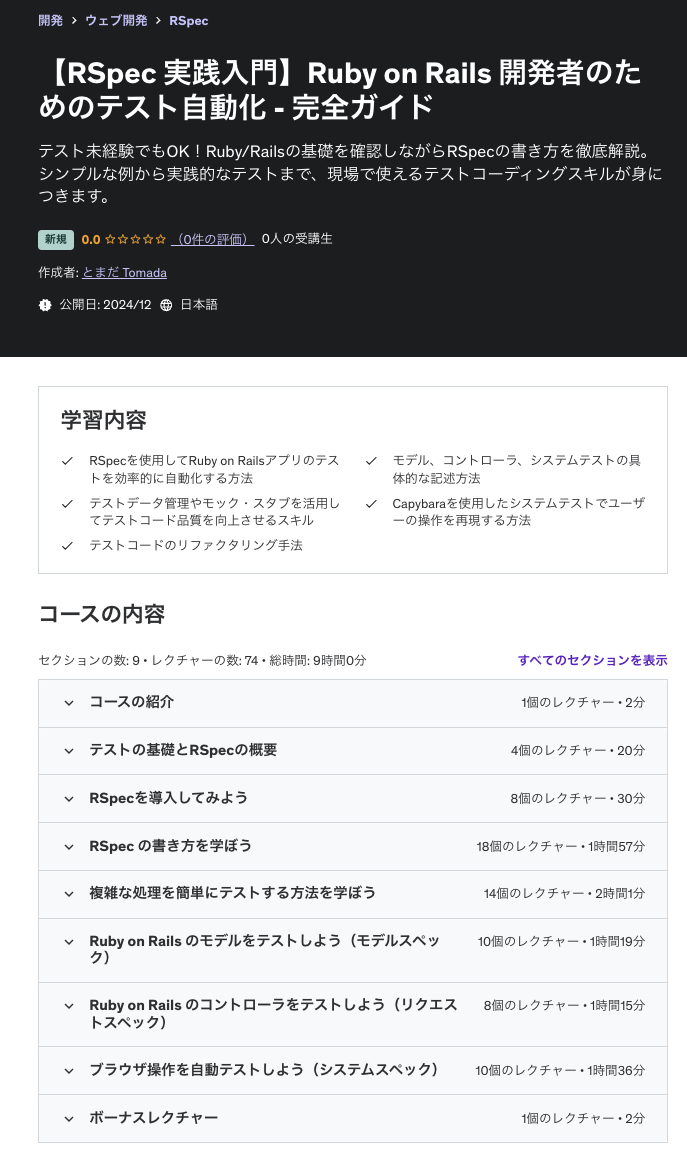Expand the テストの基礎とRSpecの概要 section
The height and width of the screenshot is (1155, 687).
pyautogui.click(x=68, y=751)
